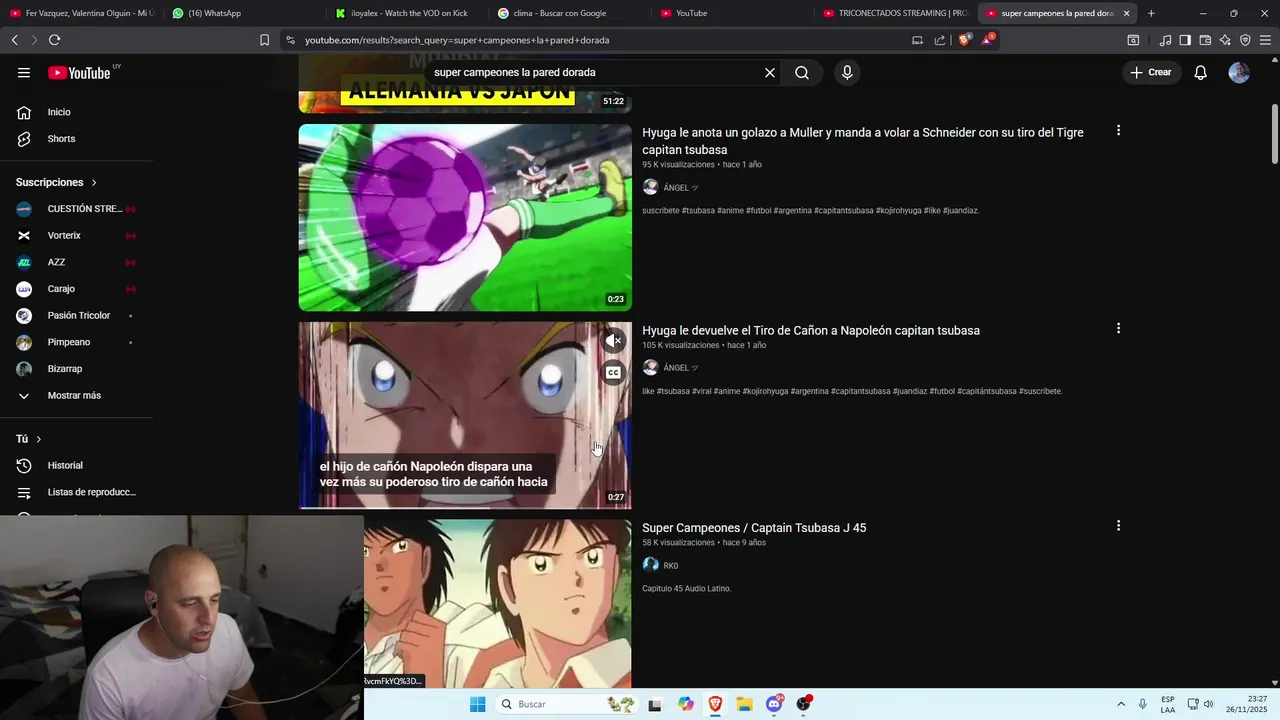The image size is (1280, 720).
Task: Open Brave Shields lion icon
Action: click(965, 40)
